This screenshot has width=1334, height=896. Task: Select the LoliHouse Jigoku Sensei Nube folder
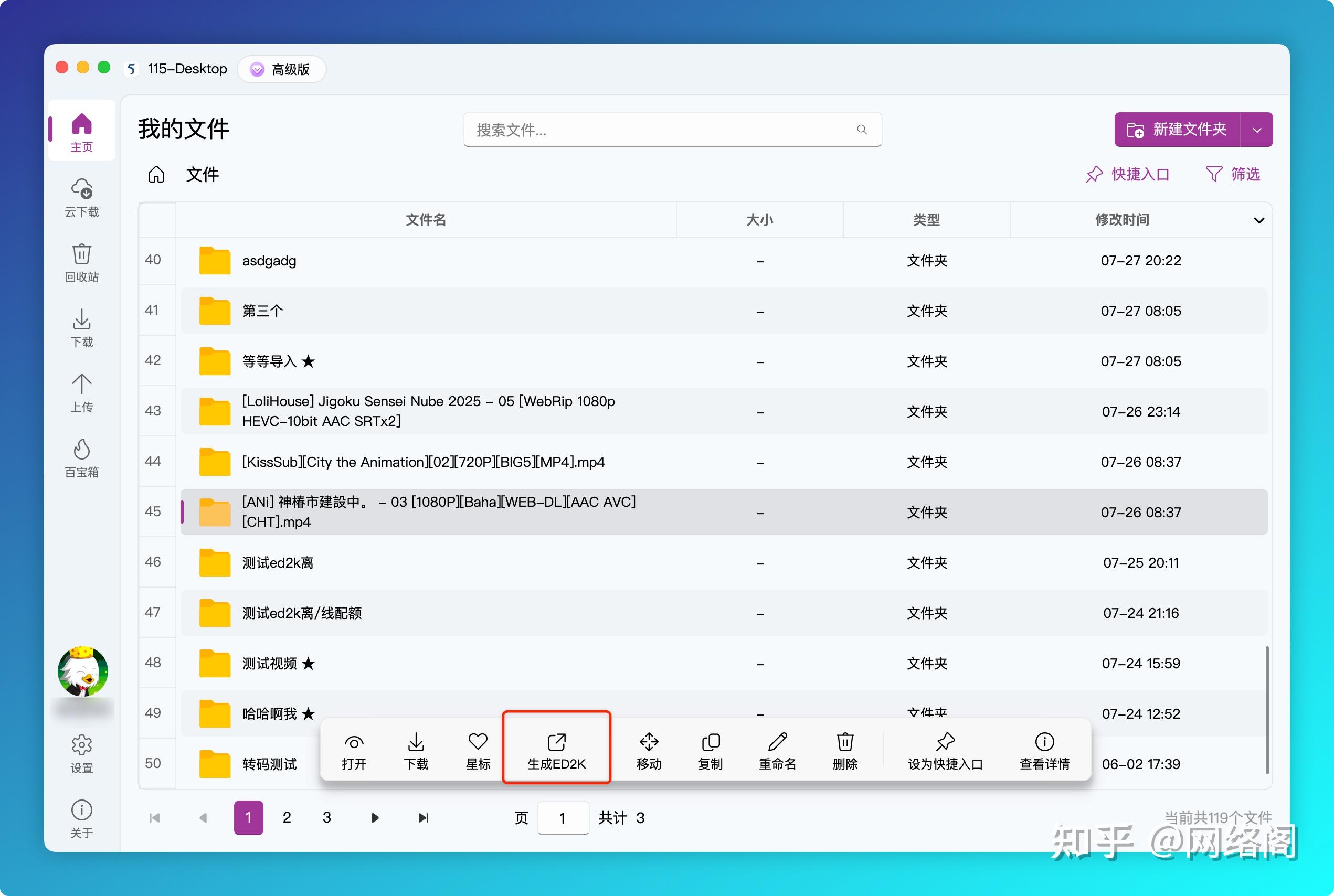coord(724,411)
